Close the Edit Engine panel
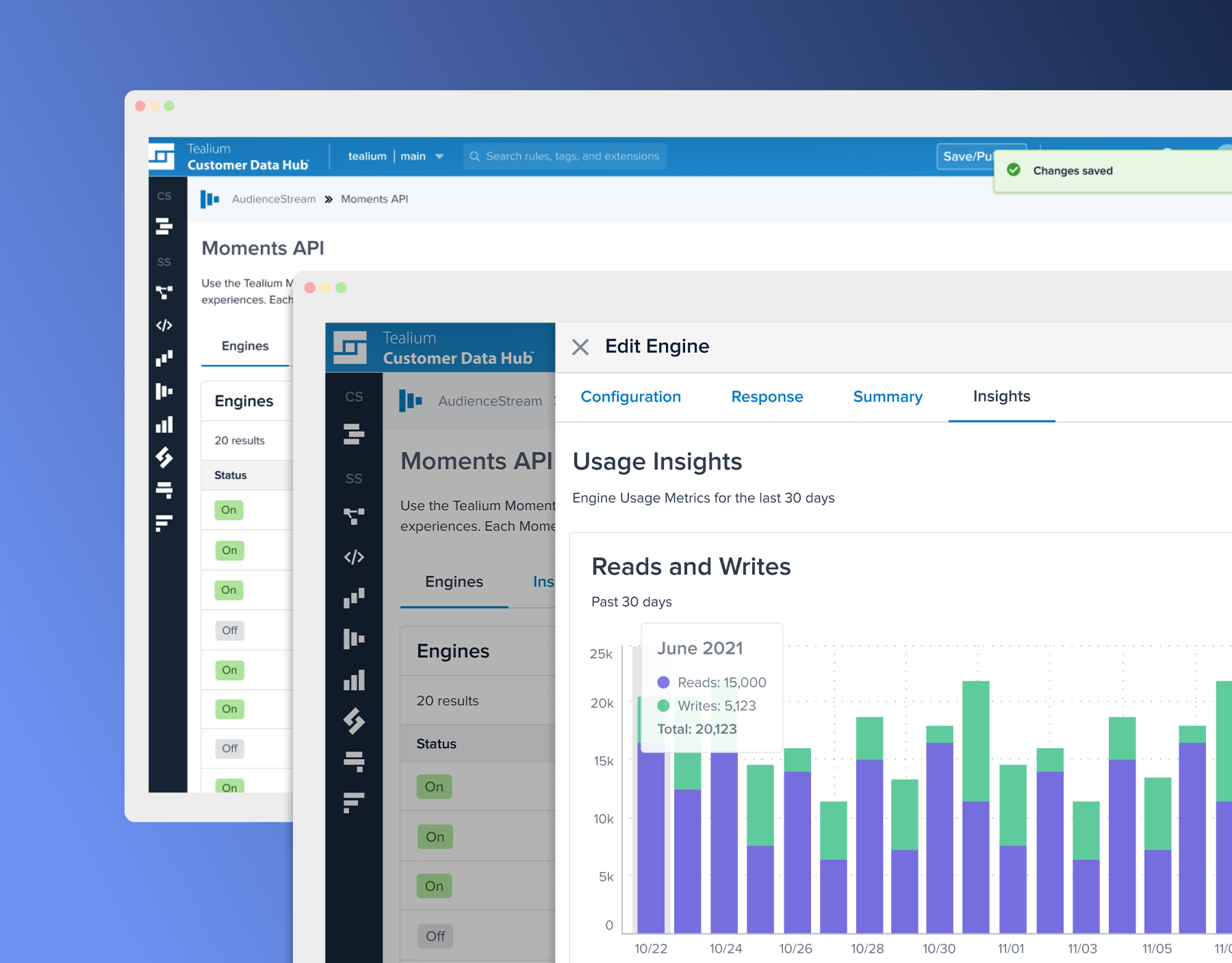 point(580,347)
